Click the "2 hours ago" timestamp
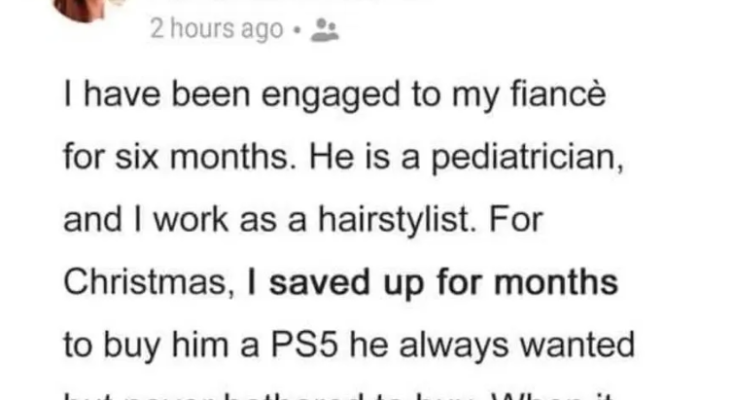Viewport: 735px width, 400px height. 216,31
